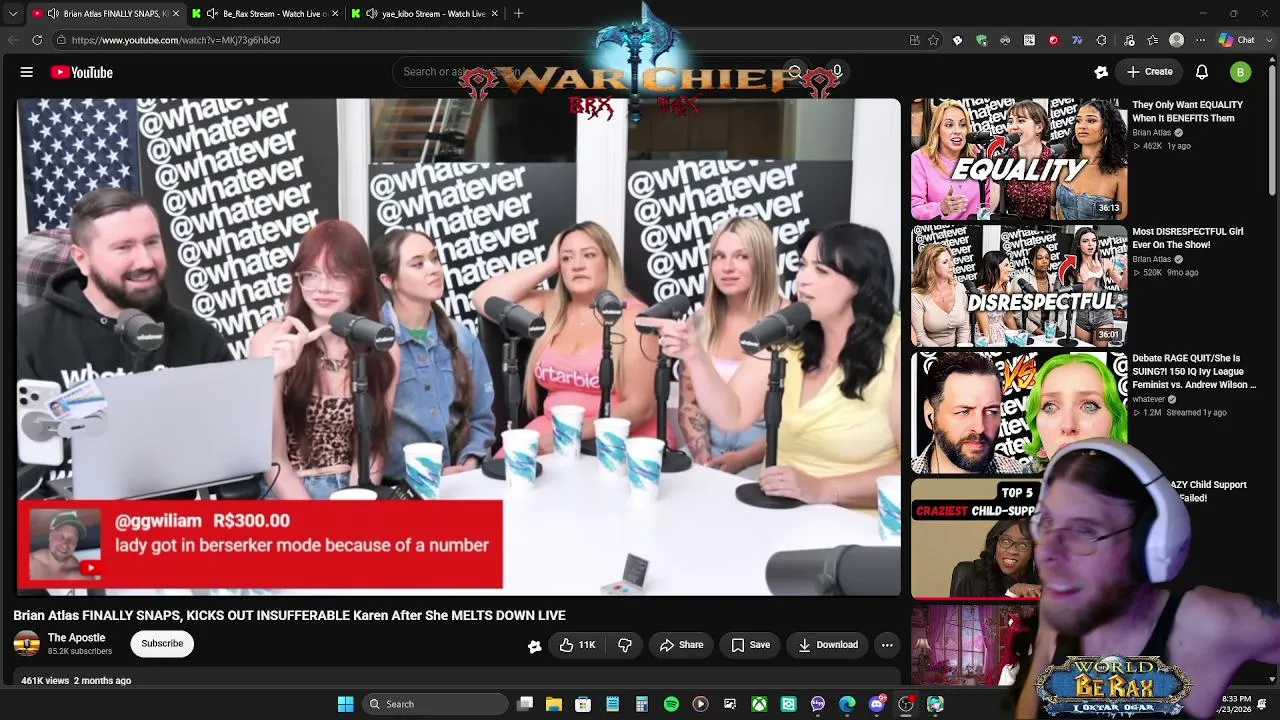
Task: Open a new browser tab
Action: pos(518,14)
